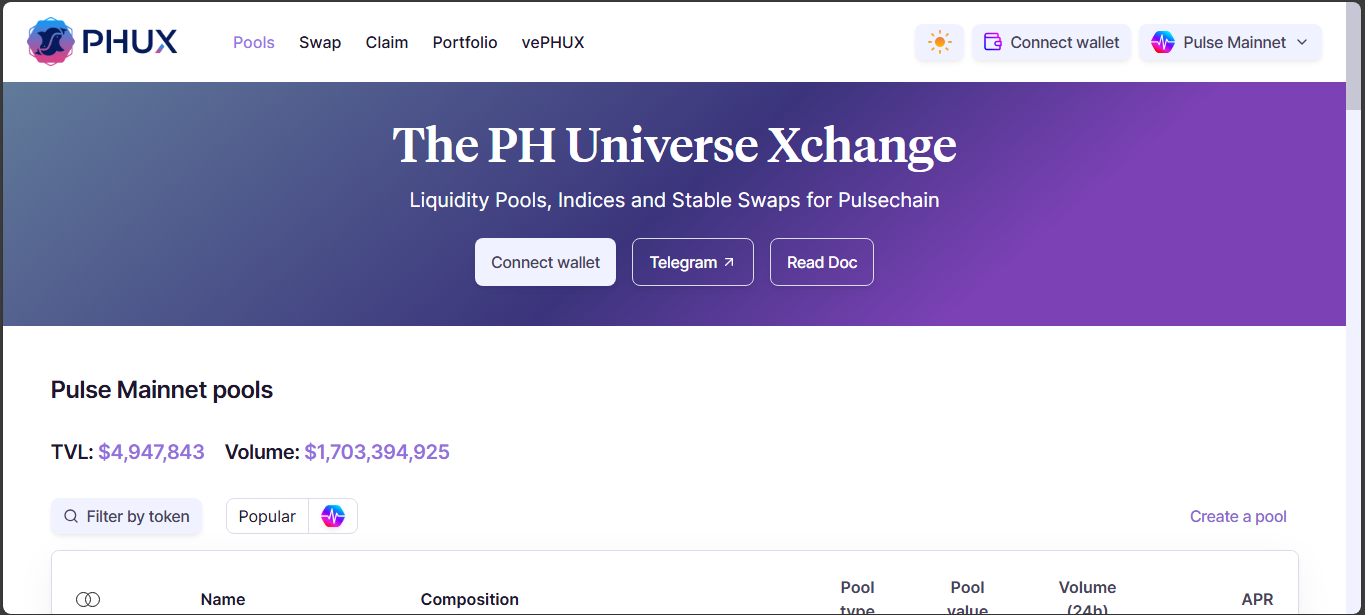Navigate to the Portfolio page
Screen dimensions: 1365x615
coord(465,42)
